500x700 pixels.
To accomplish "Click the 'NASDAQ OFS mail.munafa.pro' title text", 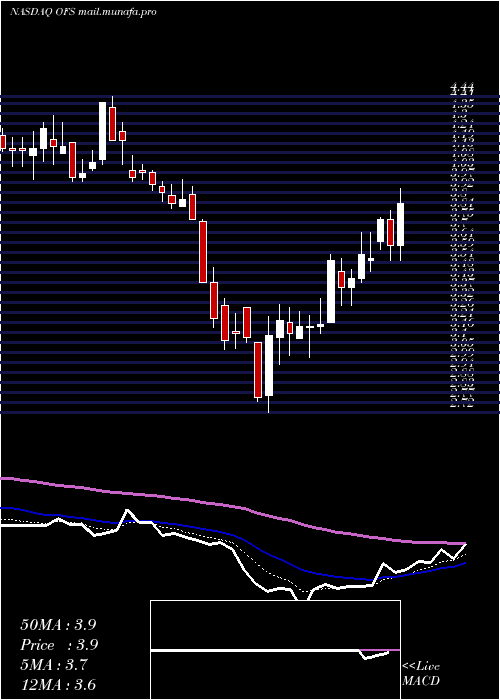I will [x=83, y=12].
